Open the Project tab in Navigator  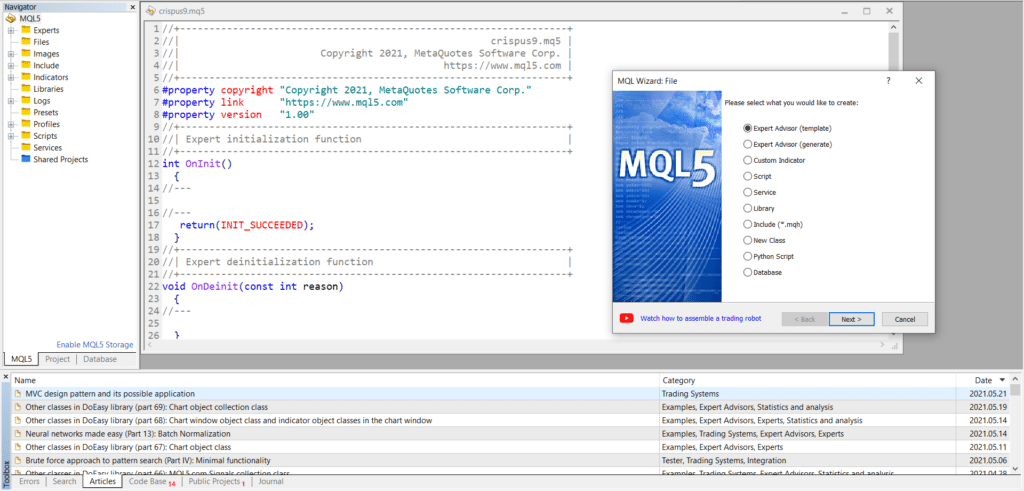[x=57, y=359]
